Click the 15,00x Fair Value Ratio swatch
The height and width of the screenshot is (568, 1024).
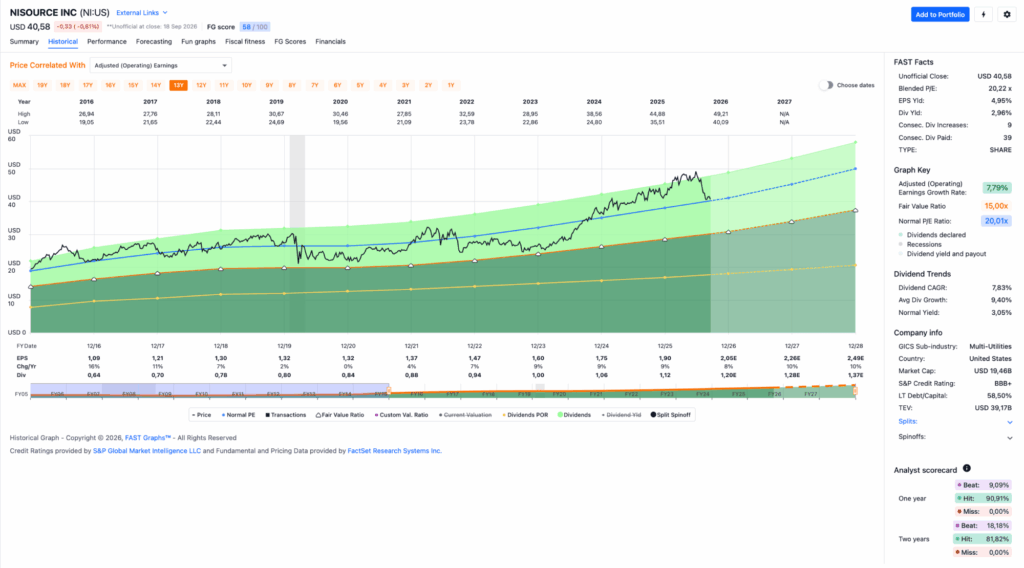tap(997, 206)
